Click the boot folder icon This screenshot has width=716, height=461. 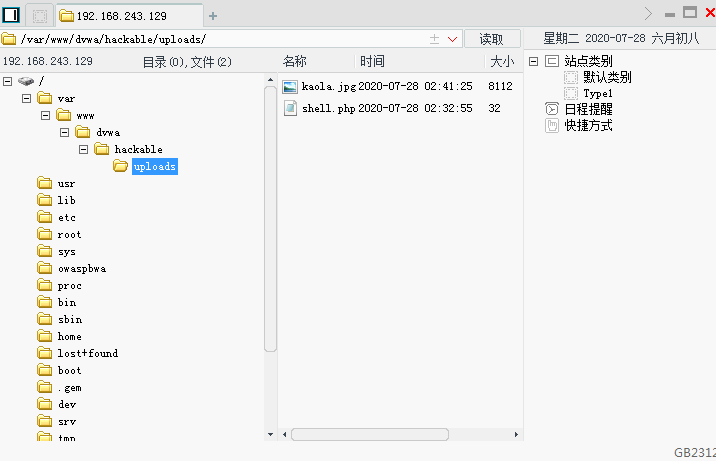44,370
